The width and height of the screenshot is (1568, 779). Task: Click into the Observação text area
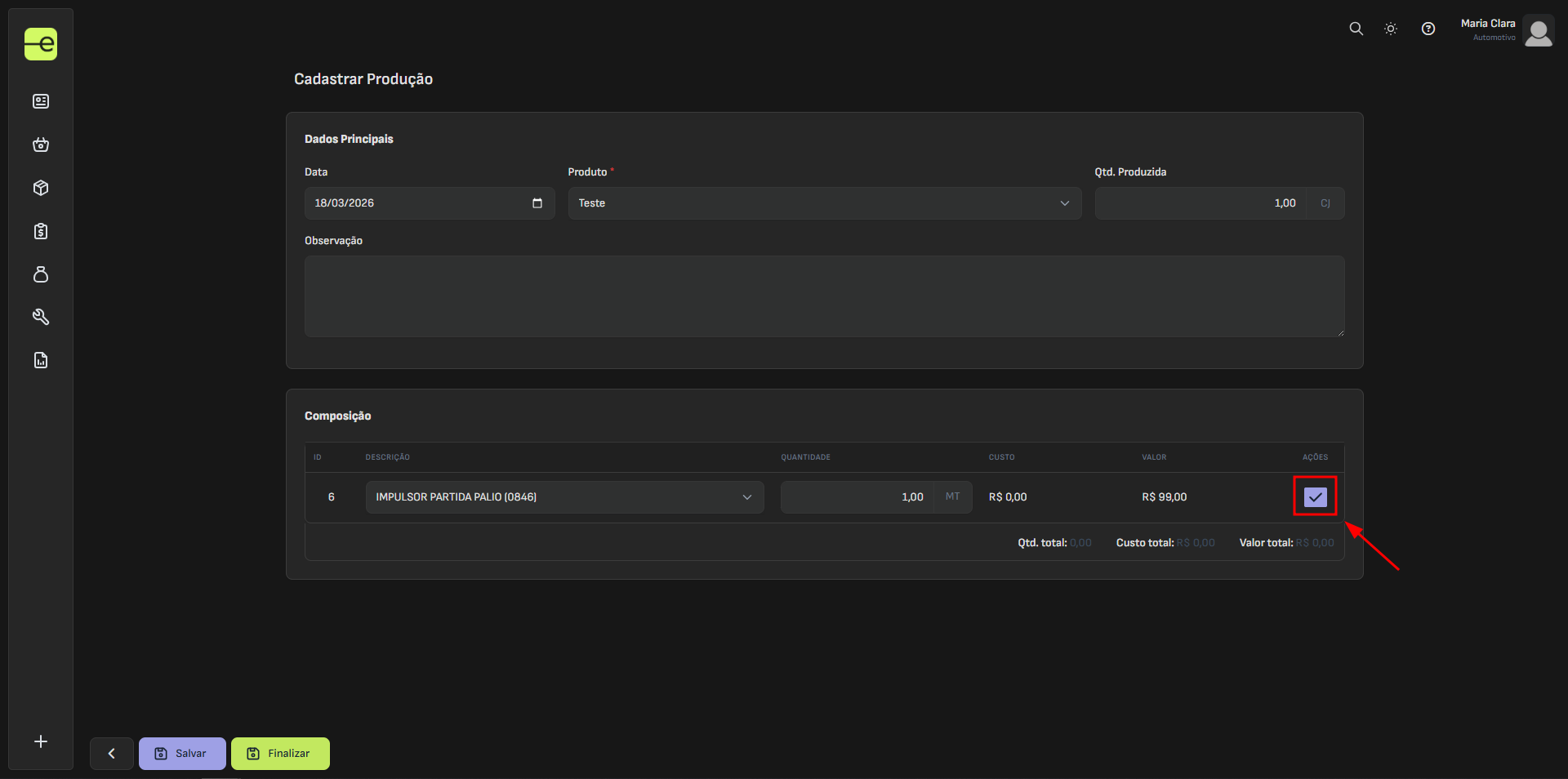tap(824, 296)
